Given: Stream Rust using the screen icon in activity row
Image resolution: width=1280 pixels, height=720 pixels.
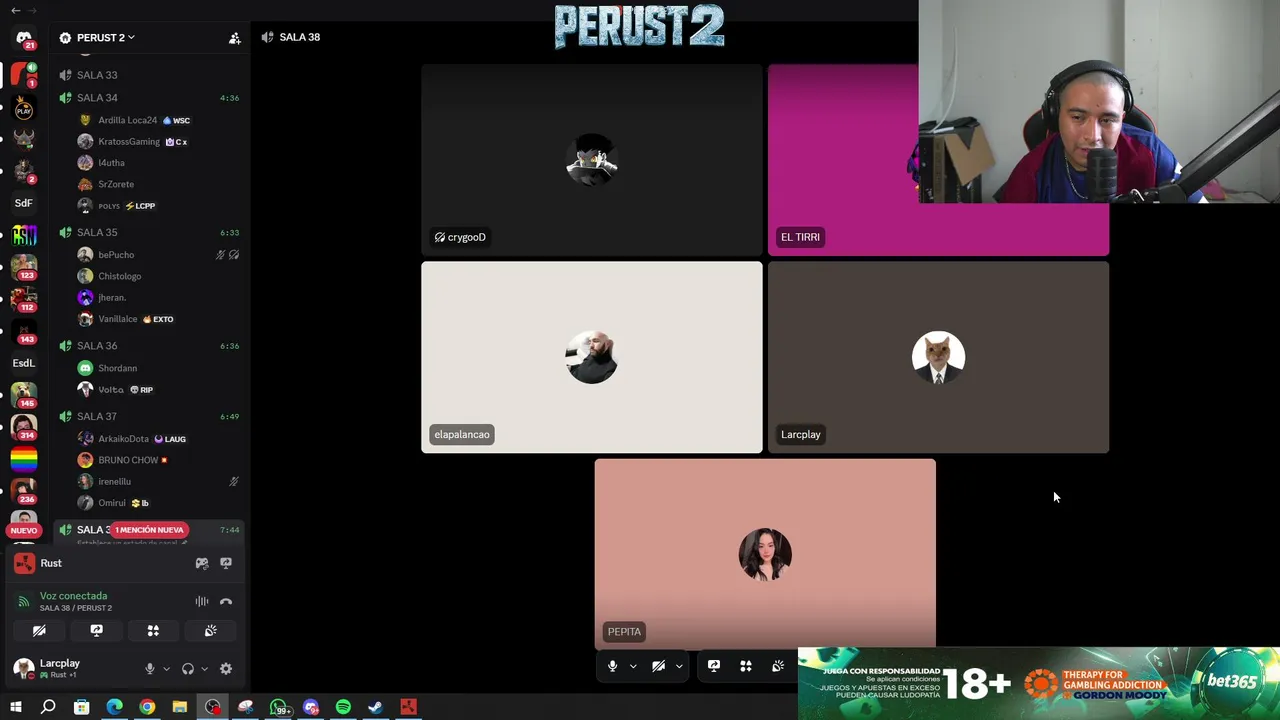Looking at the screenshot, I should [x=226, y=563].
